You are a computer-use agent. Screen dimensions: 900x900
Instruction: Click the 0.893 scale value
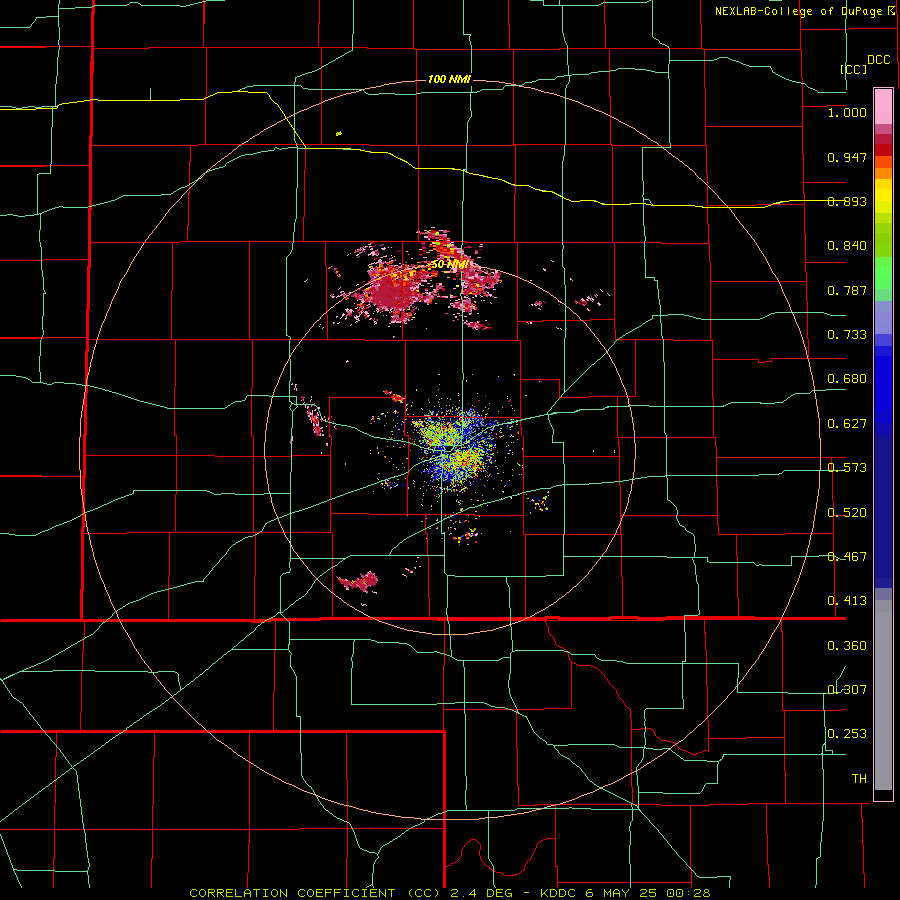coord(847,201)
